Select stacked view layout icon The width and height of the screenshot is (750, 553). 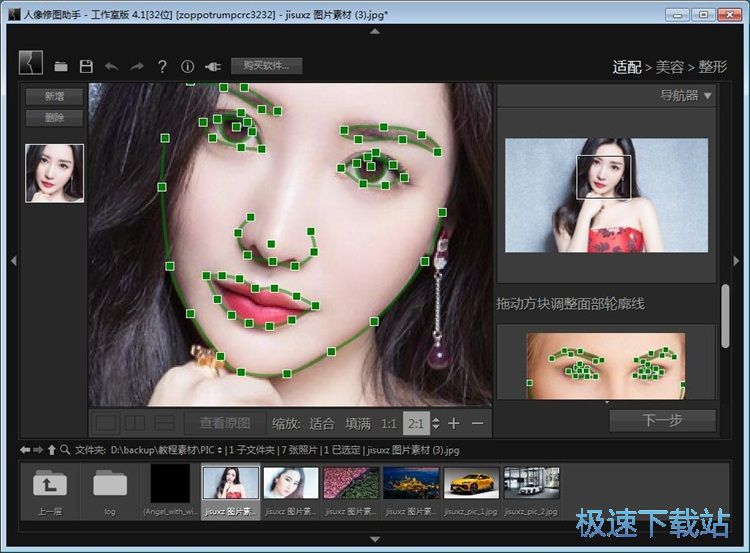[165, 423]
